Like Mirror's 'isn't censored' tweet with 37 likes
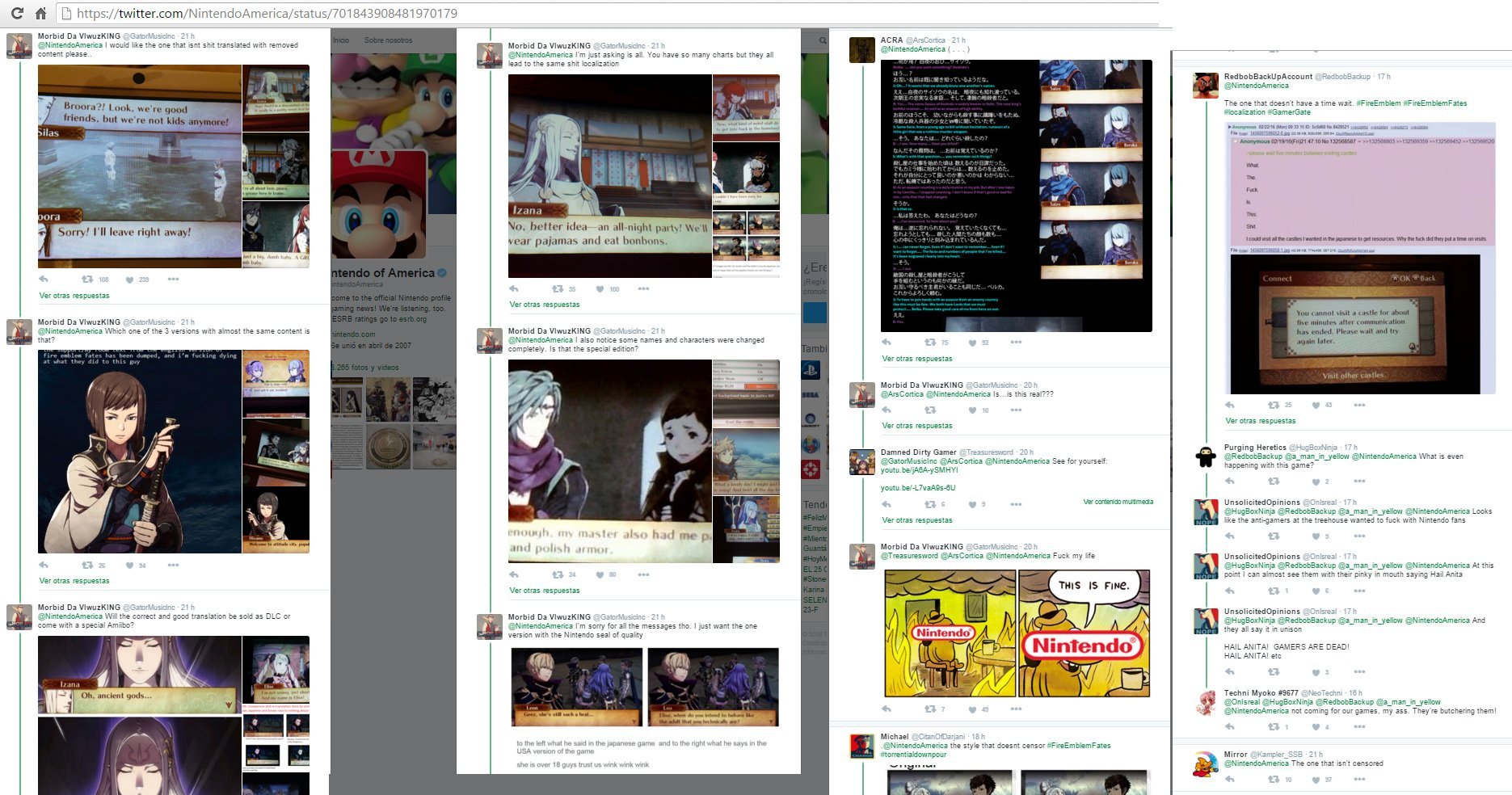The image size is (1512, 795). 1316,780
